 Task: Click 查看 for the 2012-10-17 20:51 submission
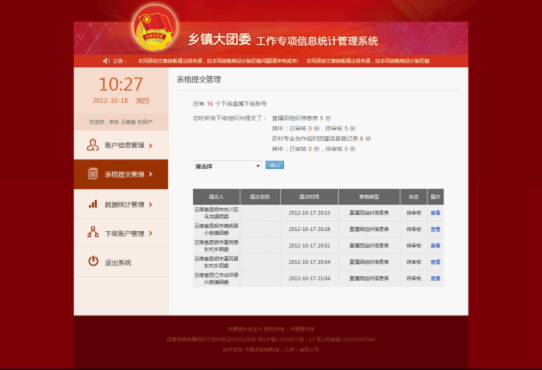pos(435,246)
